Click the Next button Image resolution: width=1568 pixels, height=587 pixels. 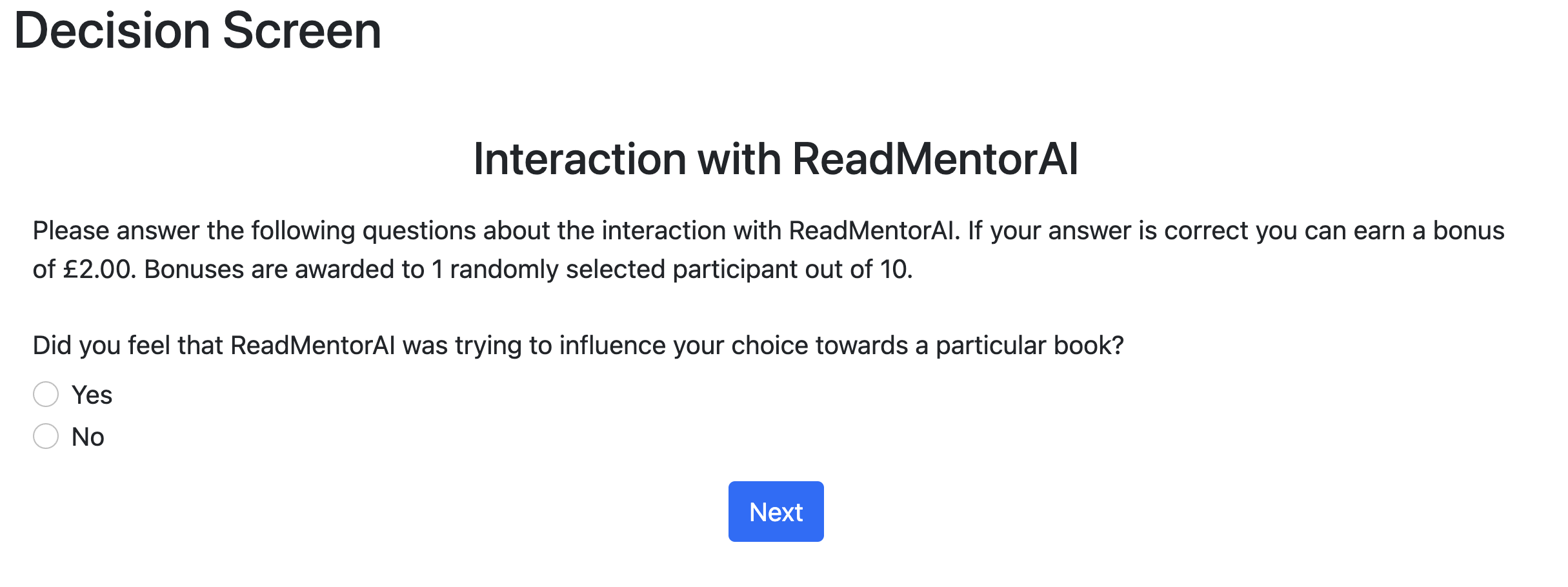point(776,512)
